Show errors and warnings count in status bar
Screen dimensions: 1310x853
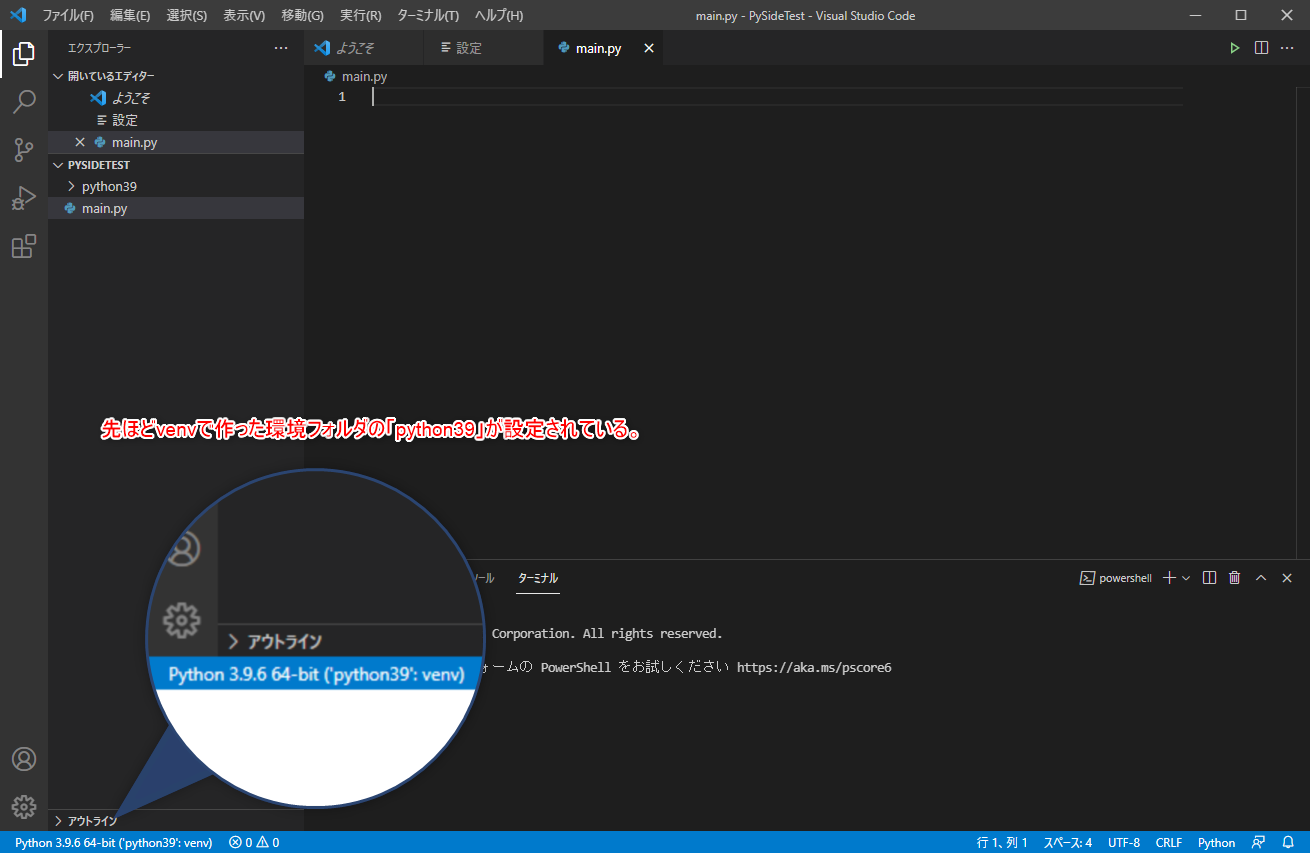(254, 842)
